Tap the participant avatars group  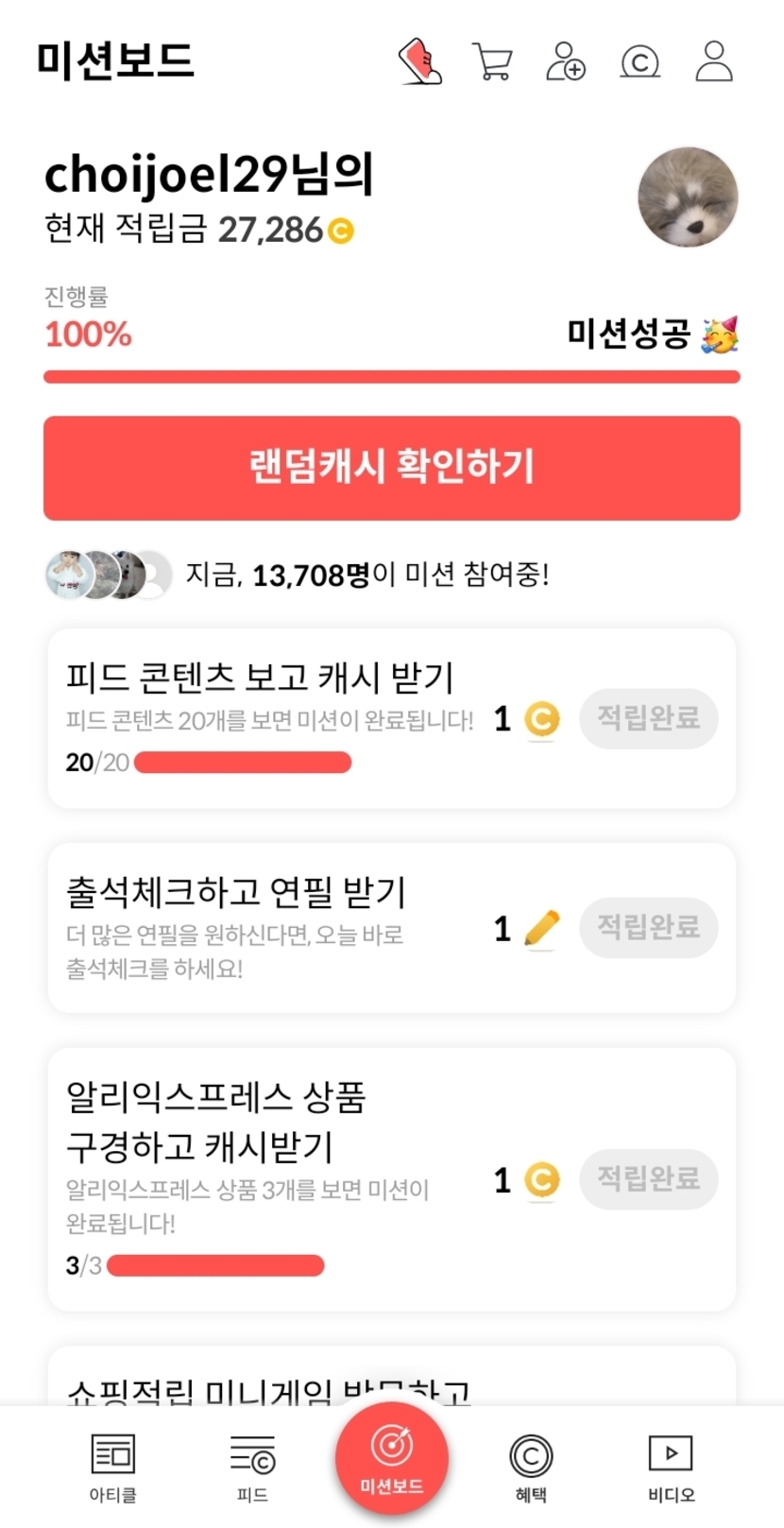(109, 575)
